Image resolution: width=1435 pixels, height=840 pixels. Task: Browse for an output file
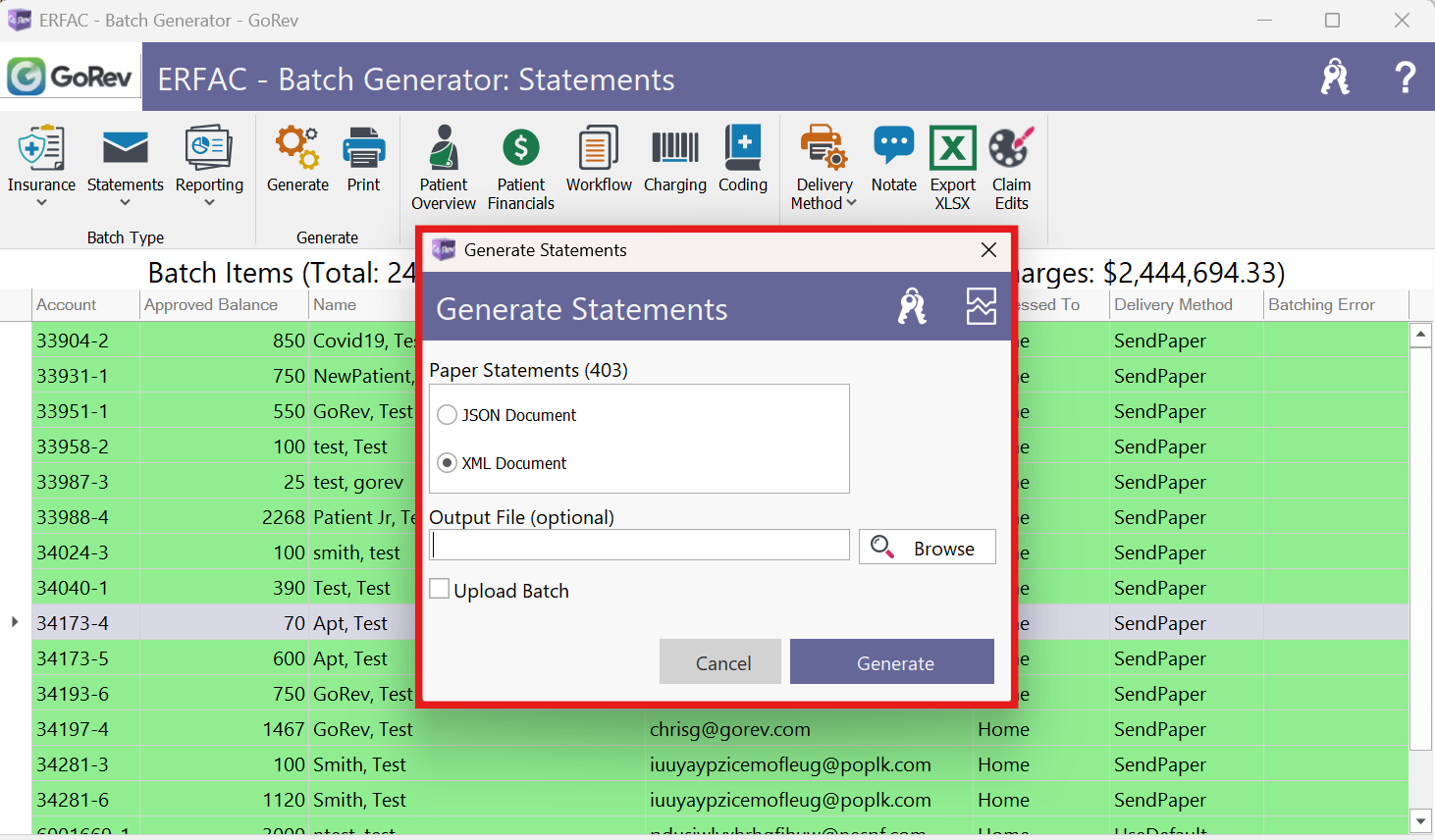(928, 548)
